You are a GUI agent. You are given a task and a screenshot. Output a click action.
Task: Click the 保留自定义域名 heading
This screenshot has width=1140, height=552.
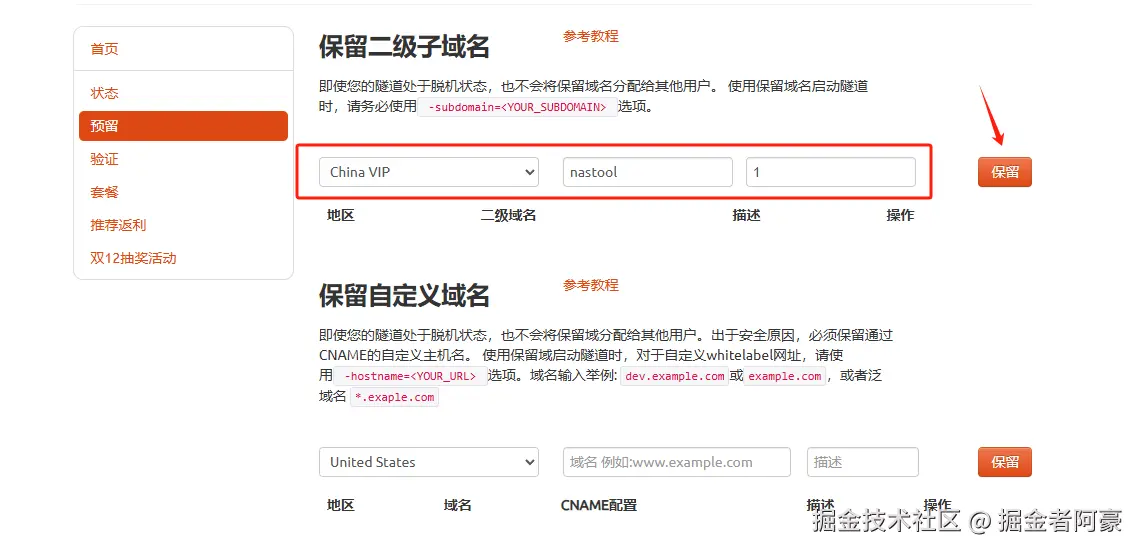pos(404,296)
